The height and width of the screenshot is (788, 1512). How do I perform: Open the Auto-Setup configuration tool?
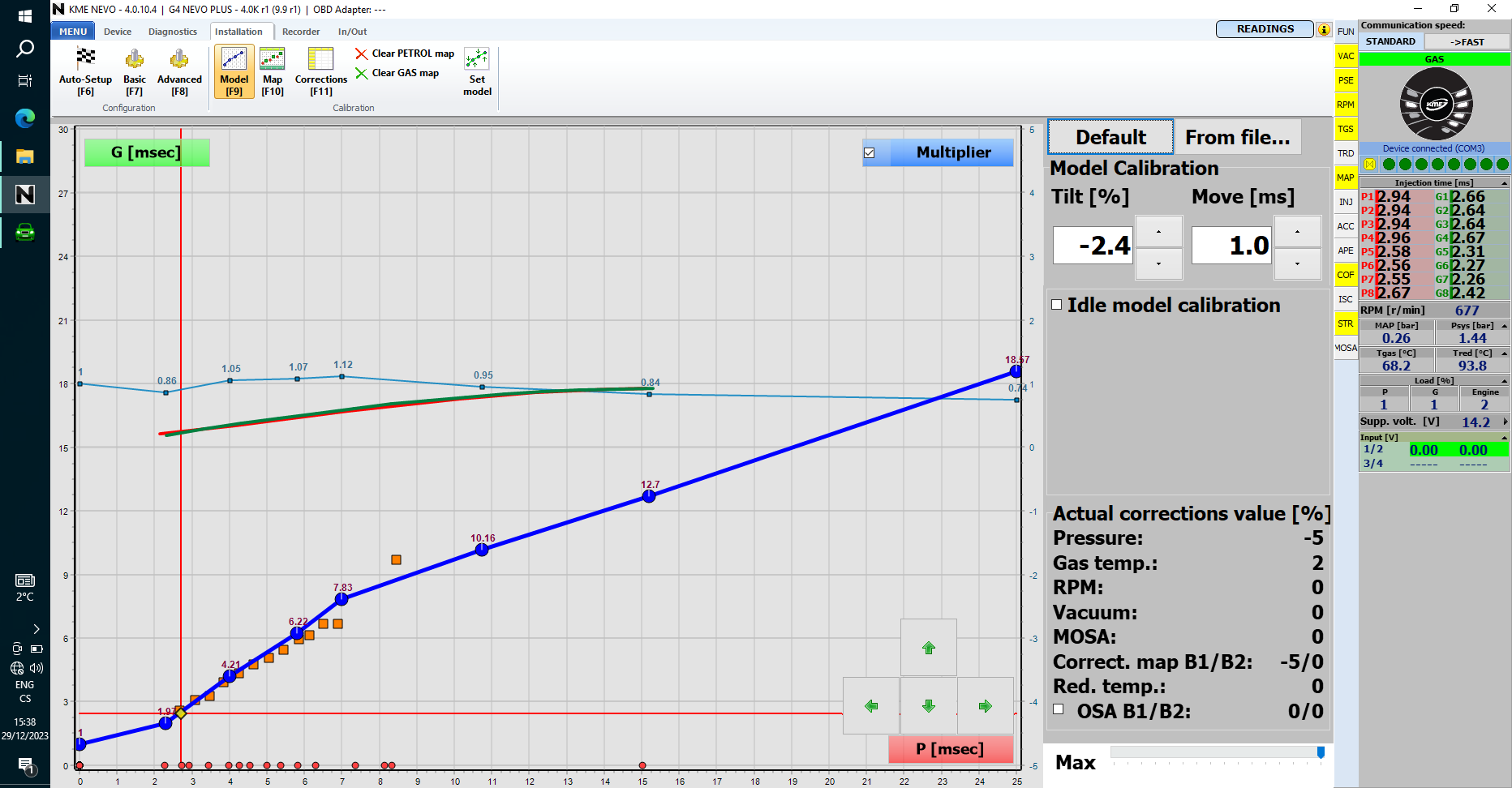(85, 71)
